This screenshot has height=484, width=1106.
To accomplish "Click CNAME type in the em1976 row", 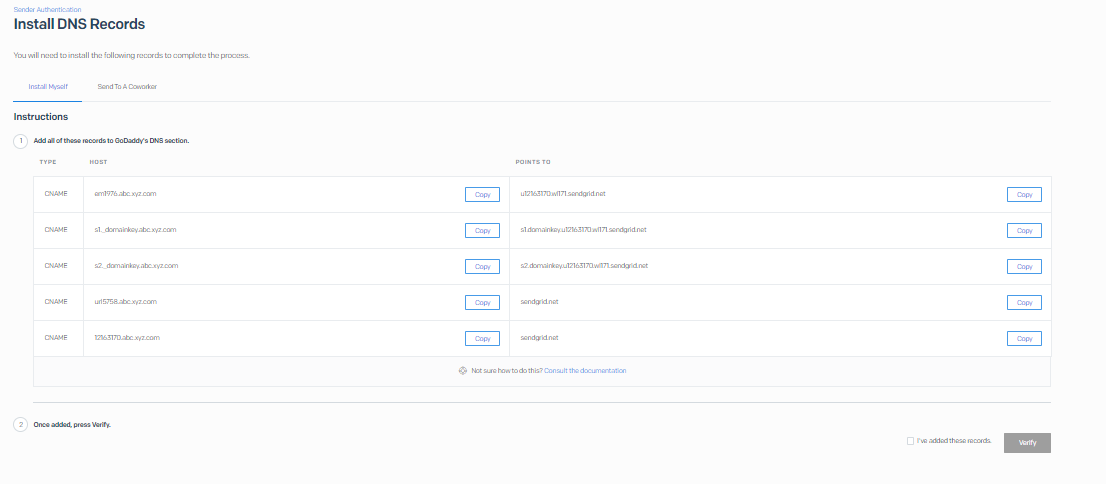I will [56, 193].
